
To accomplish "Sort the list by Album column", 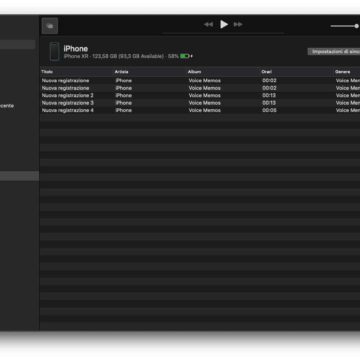I will click(194, 72).
